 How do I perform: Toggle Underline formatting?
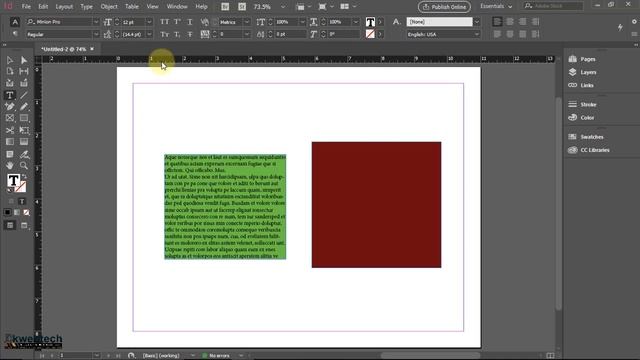pyautogui.click(x=190, y=22)
